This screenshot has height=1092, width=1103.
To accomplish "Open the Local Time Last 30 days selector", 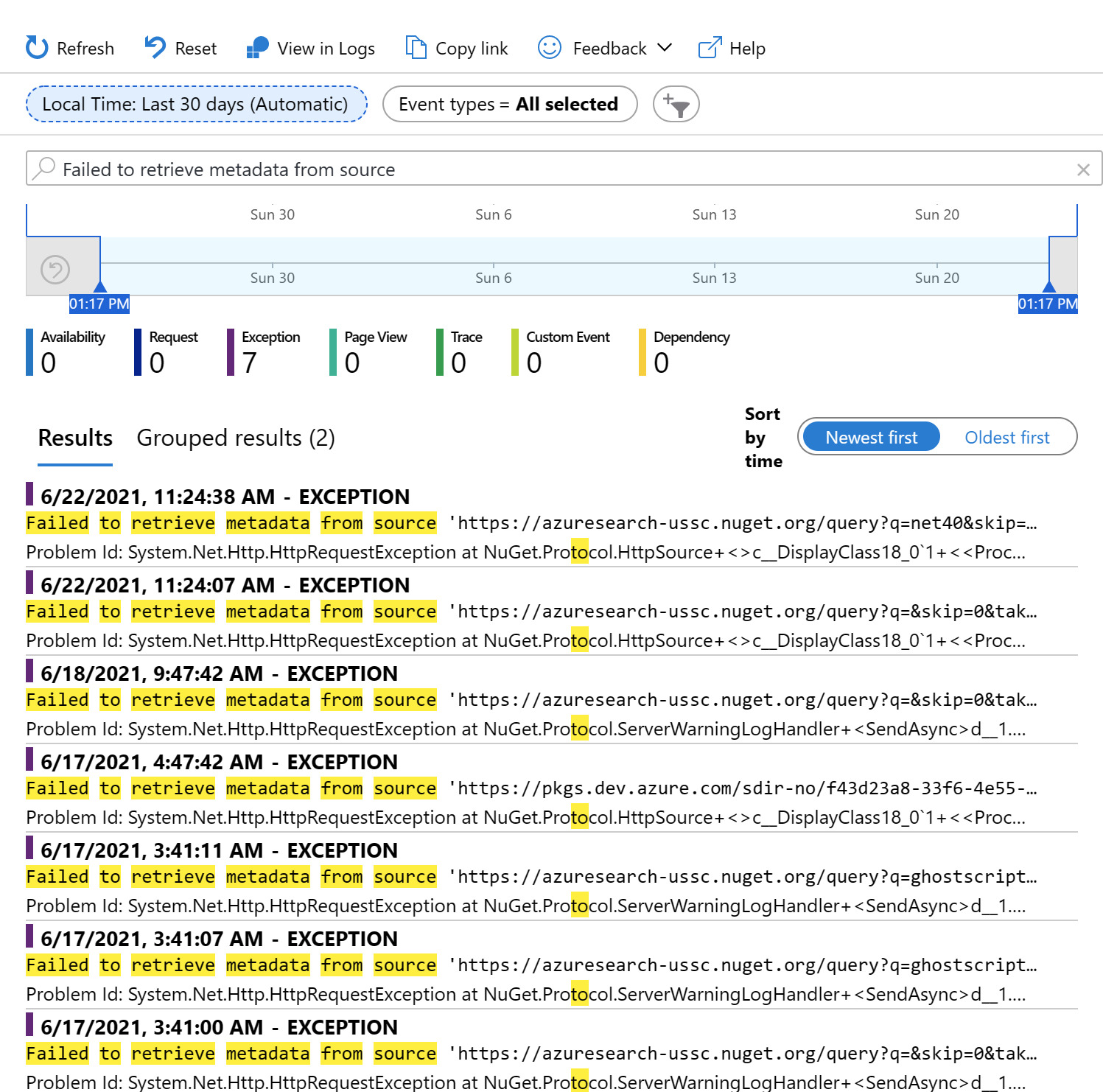I will [x=196, y=104].
